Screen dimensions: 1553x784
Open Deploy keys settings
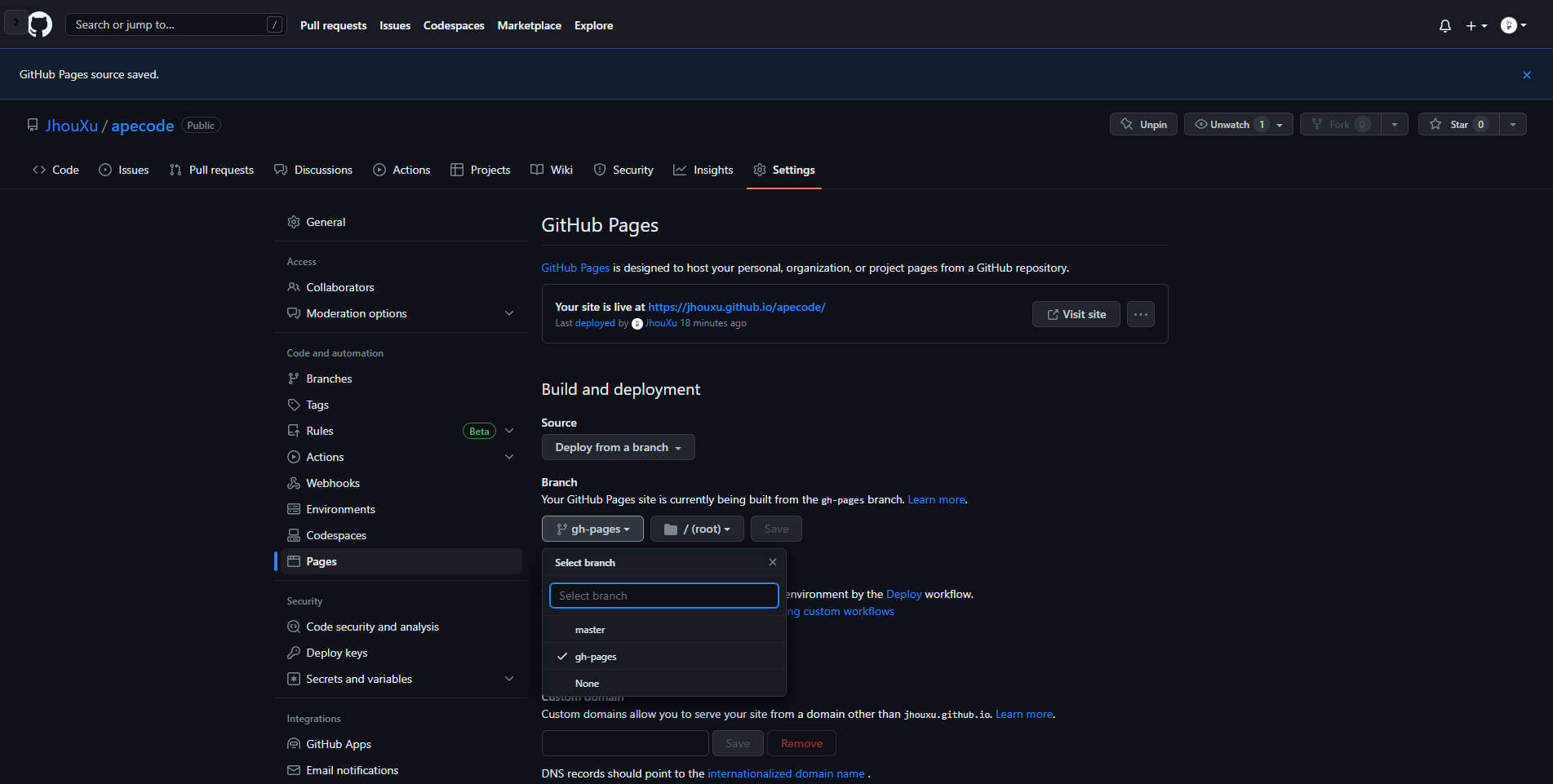pyautogui.click(x=402, y=653)
